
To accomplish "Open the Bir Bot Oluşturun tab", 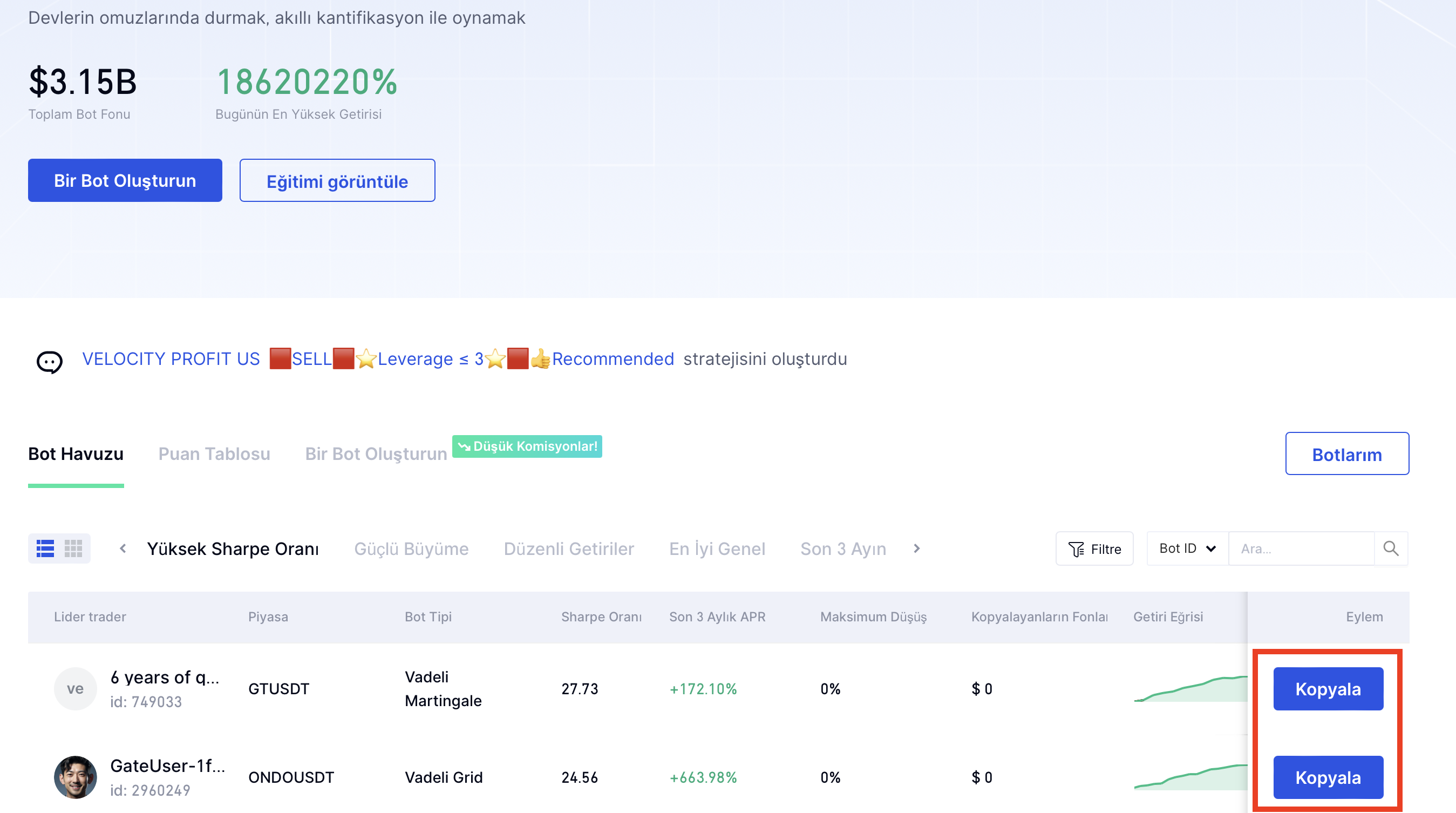I will [x=376, y=454].
